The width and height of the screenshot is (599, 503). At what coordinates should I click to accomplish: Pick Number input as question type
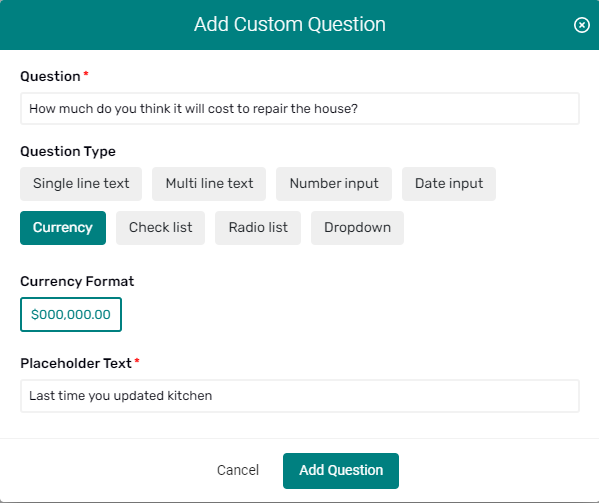(334, 184)
